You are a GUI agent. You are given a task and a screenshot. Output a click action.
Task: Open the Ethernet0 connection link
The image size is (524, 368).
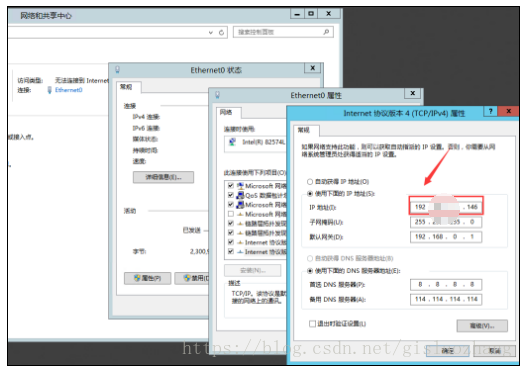pos(69,90)
